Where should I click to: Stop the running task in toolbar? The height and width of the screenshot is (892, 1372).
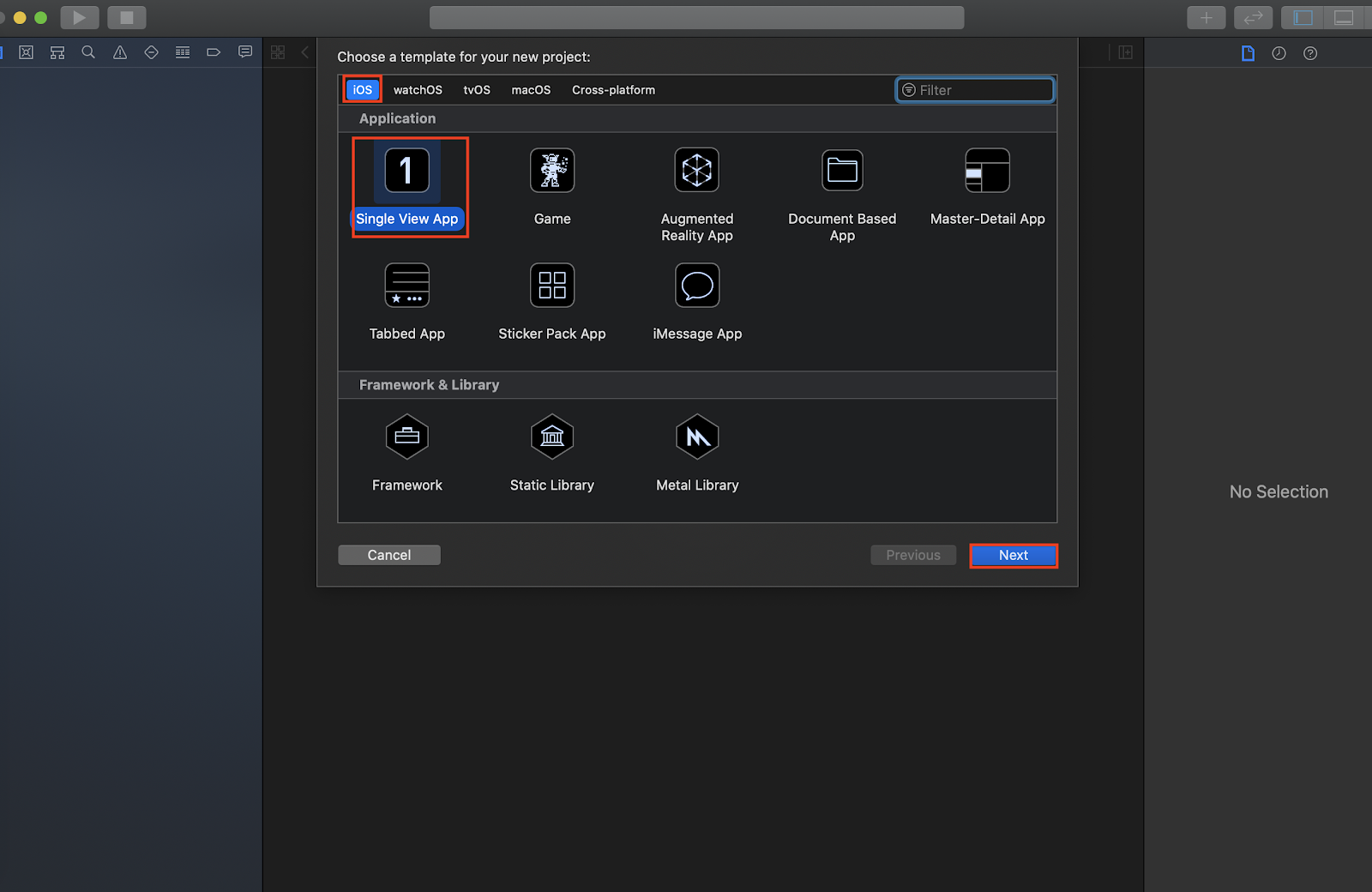click(126, 17)
